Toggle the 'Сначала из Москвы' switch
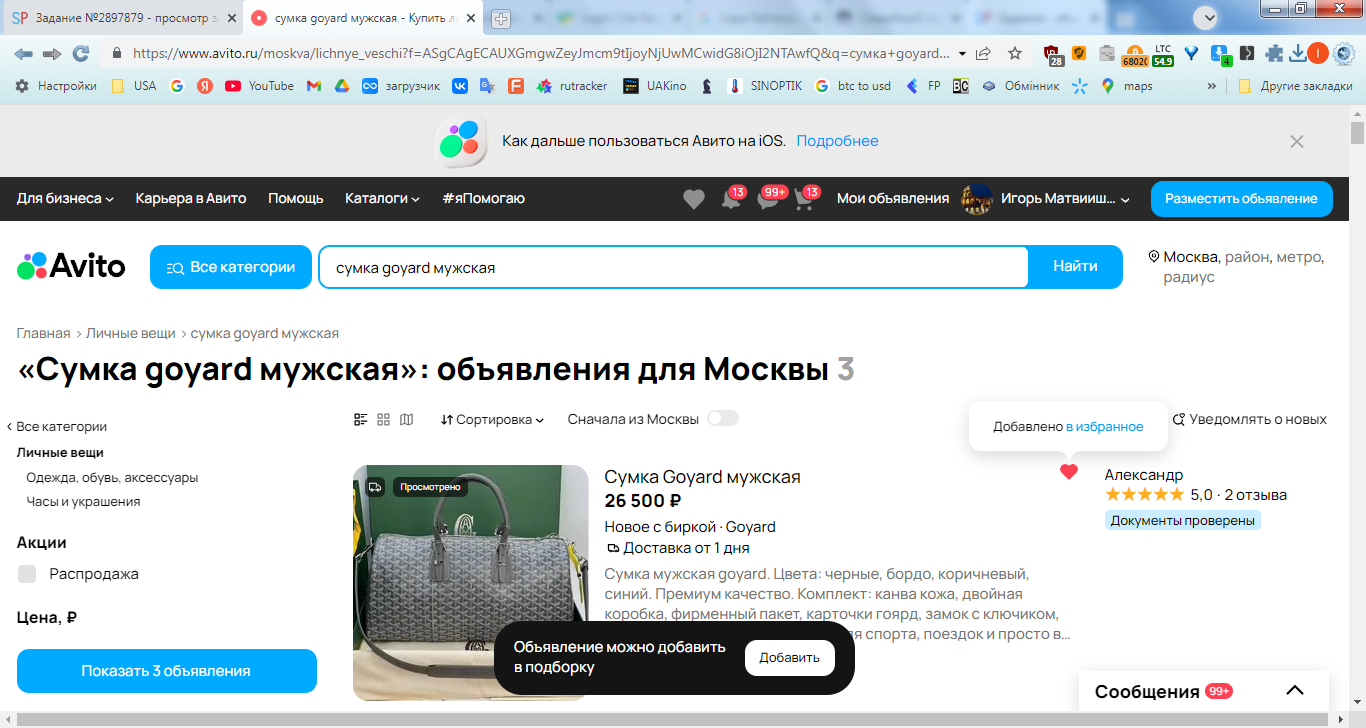 pos(723,418)
